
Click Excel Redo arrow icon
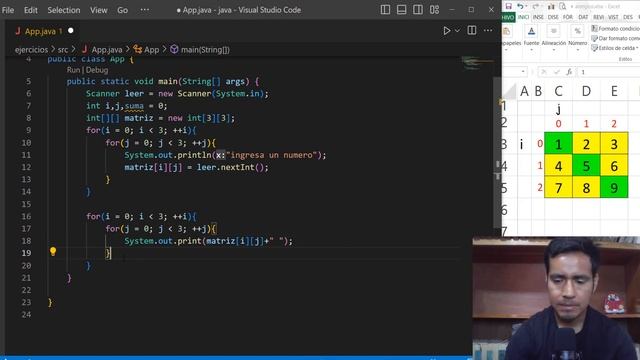(x=535, y=6)
